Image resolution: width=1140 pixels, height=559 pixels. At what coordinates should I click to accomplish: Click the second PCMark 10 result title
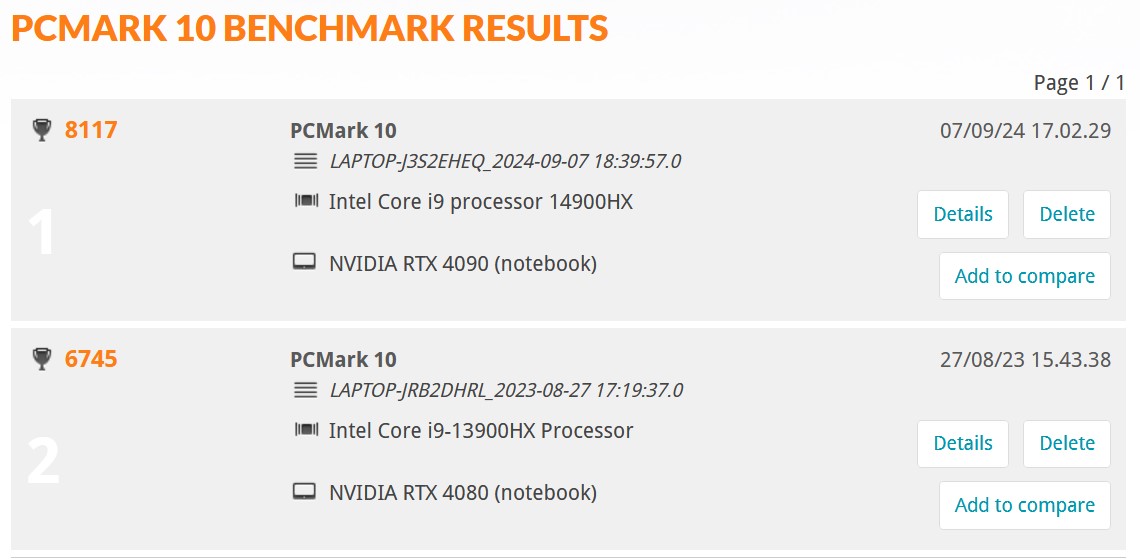pyautogui.click(x=343, y=360)
